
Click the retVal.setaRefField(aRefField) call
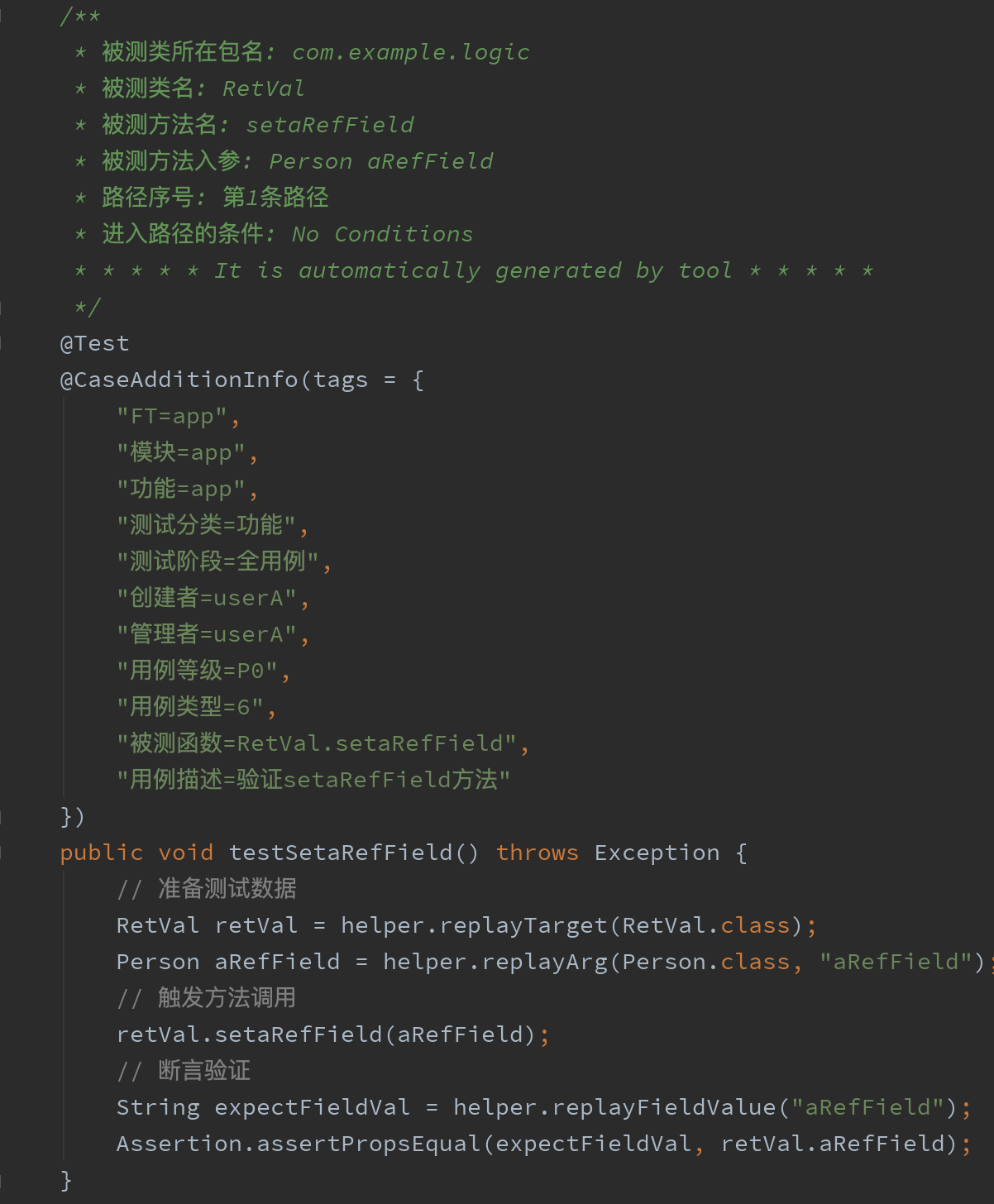point(327,1034)
